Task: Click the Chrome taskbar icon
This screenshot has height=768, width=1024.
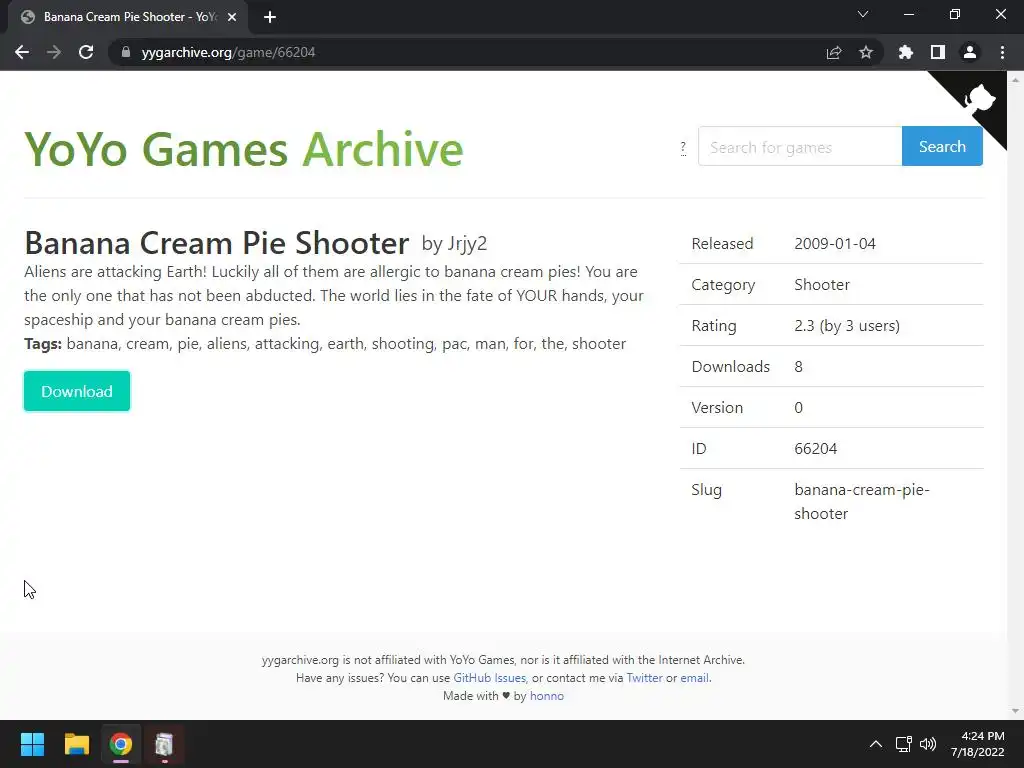Action: click(121, 744)
